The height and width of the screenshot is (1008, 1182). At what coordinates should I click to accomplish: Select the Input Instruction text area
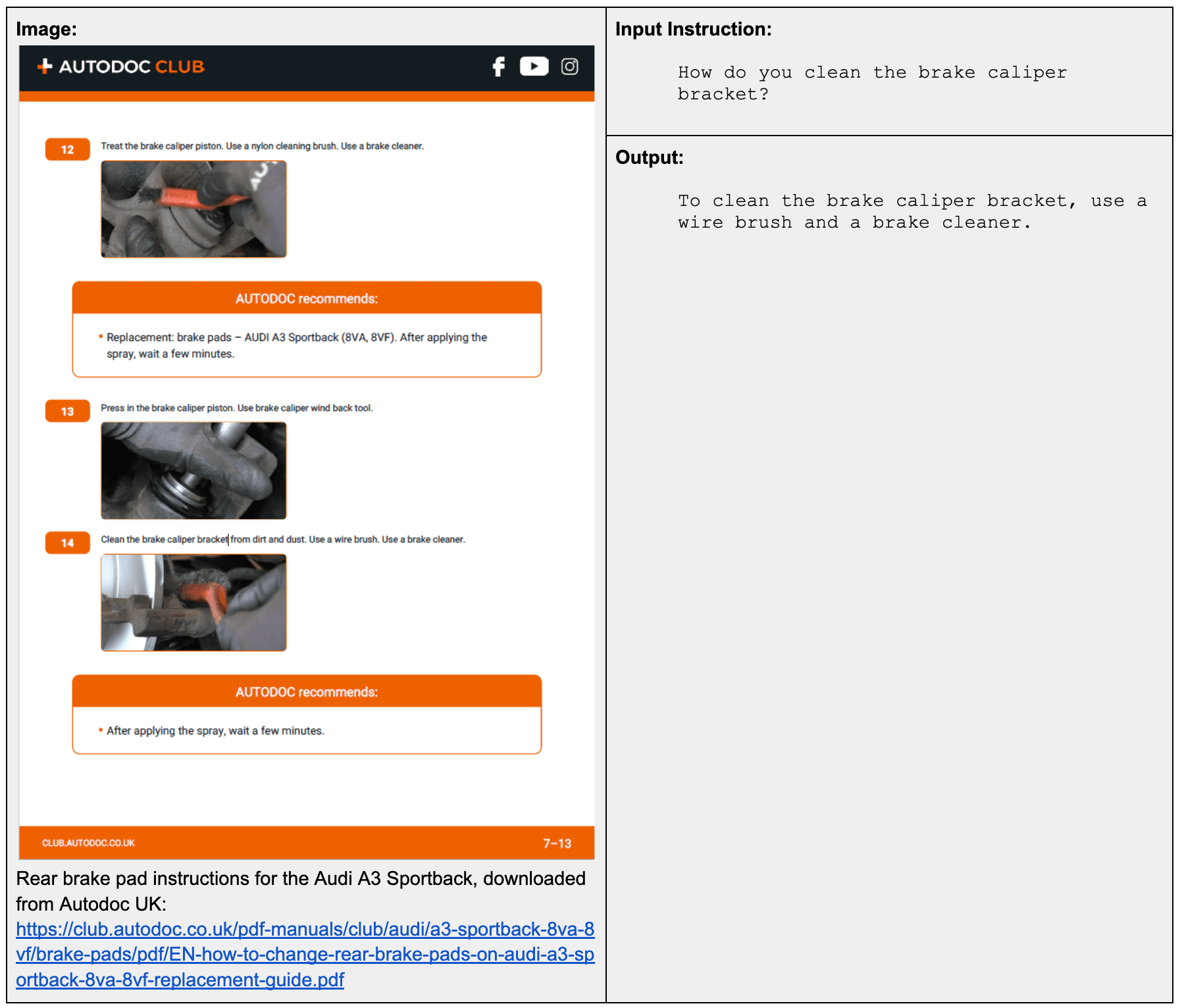(x=871, y=83)
